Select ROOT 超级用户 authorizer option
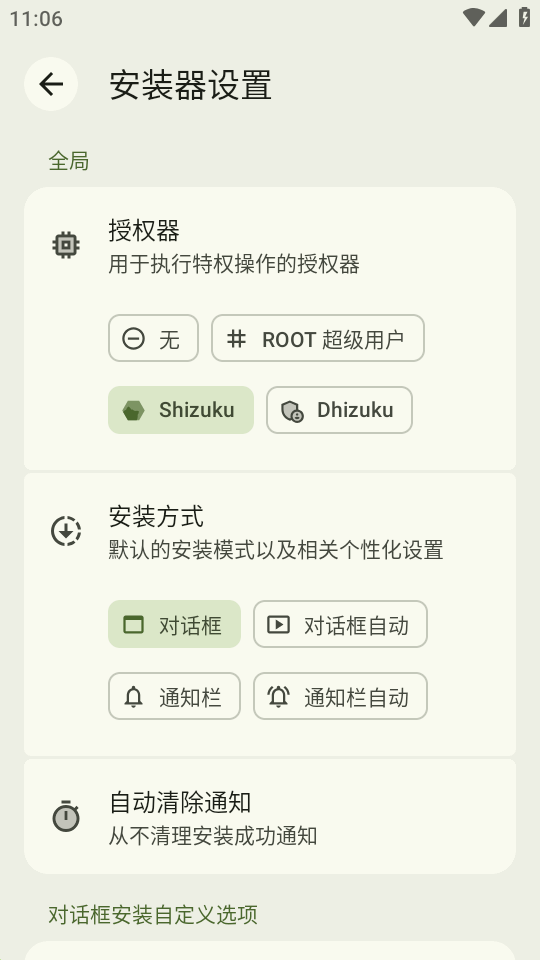The height and width of the screenshot is (960, 540). click(x=318, y=338)
